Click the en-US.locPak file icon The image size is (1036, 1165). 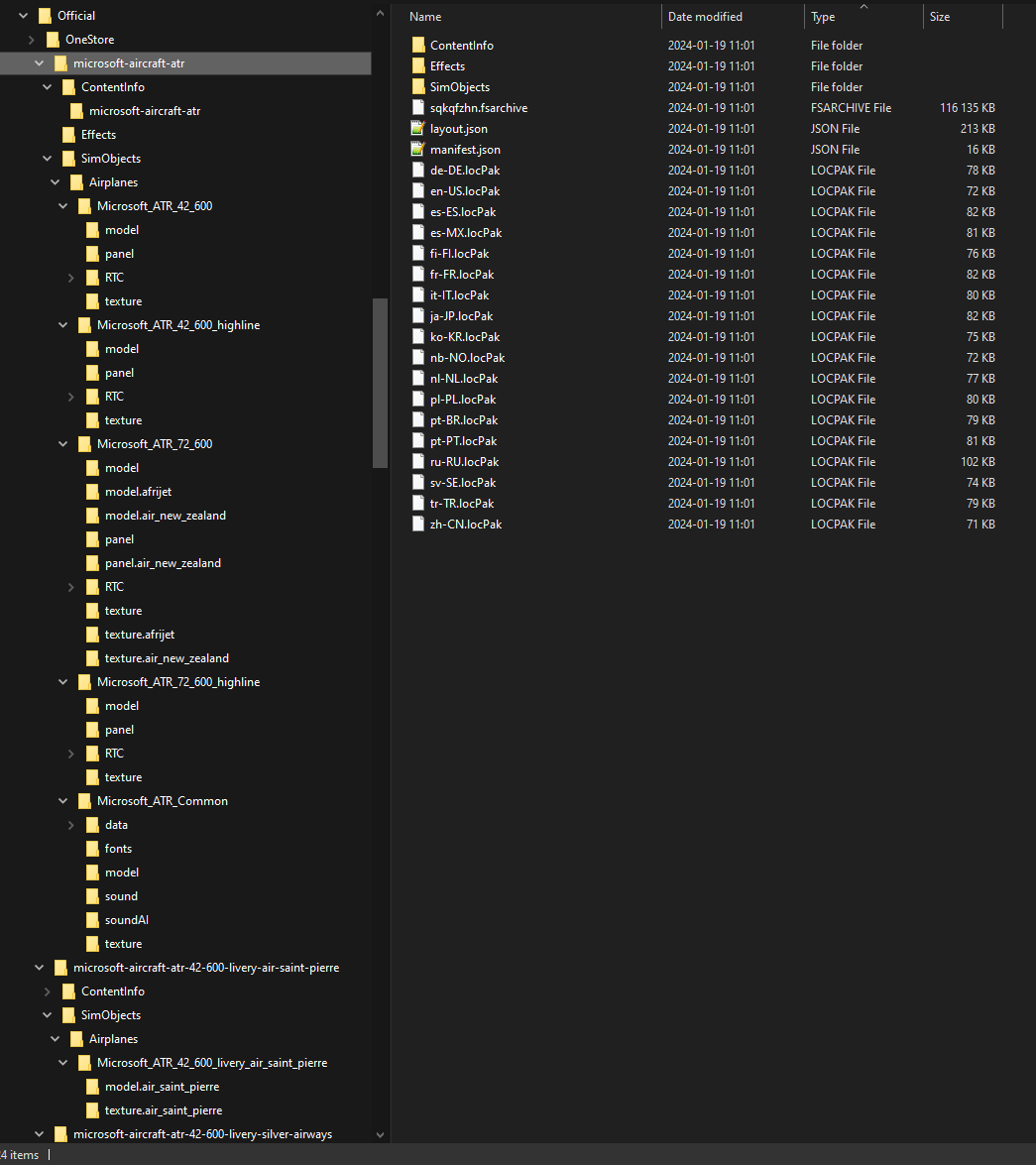418,191
